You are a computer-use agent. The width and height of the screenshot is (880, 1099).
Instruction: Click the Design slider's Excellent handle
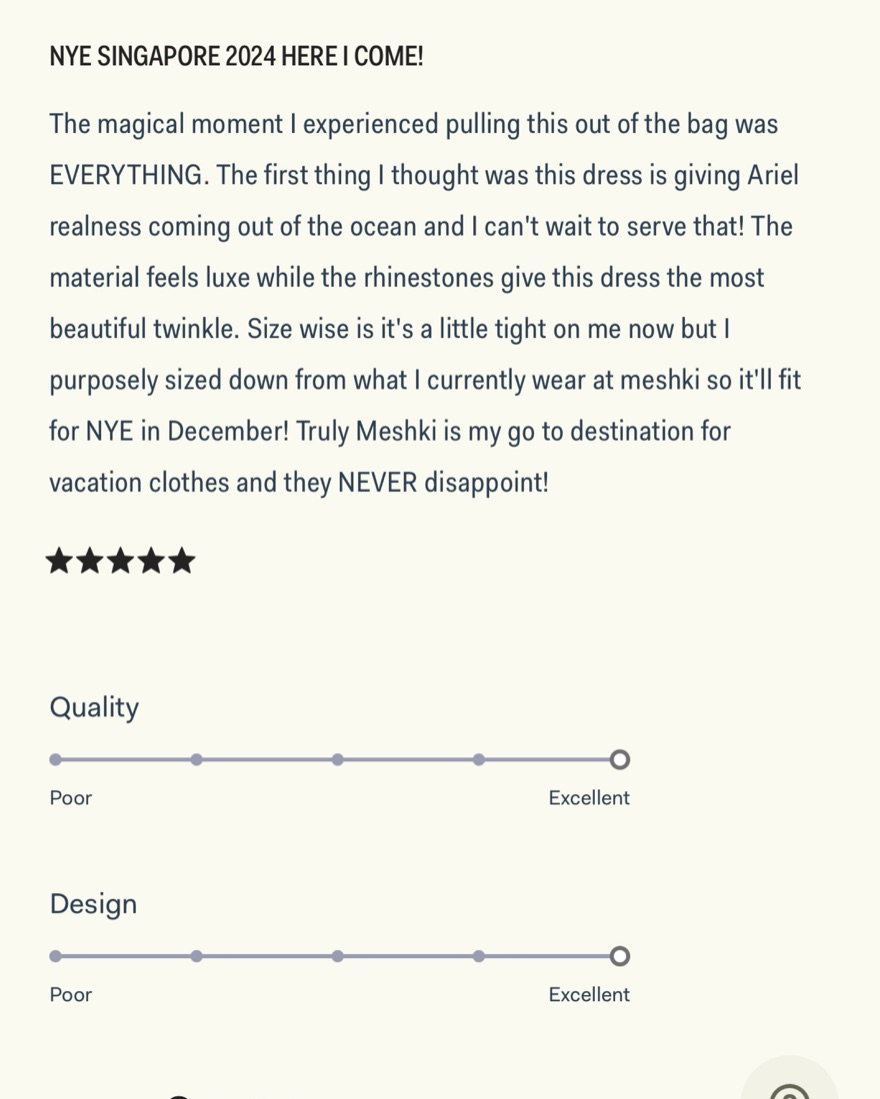pyautogui.click(x=620, y=956)
